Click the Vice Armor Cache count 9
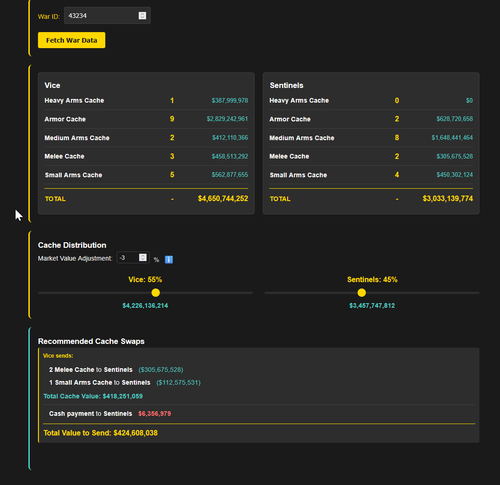 [x=172, y=119]
